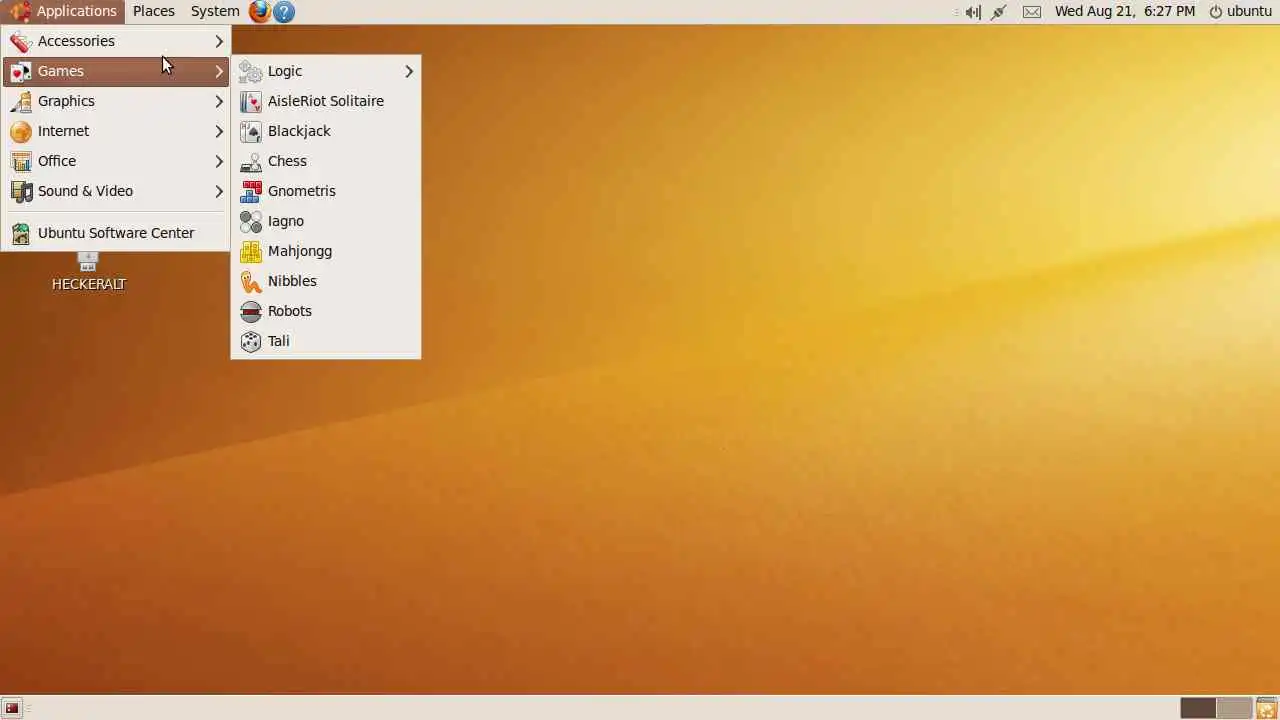Select the Internet text label
The image size is (1280, 720).
[63, 131]
